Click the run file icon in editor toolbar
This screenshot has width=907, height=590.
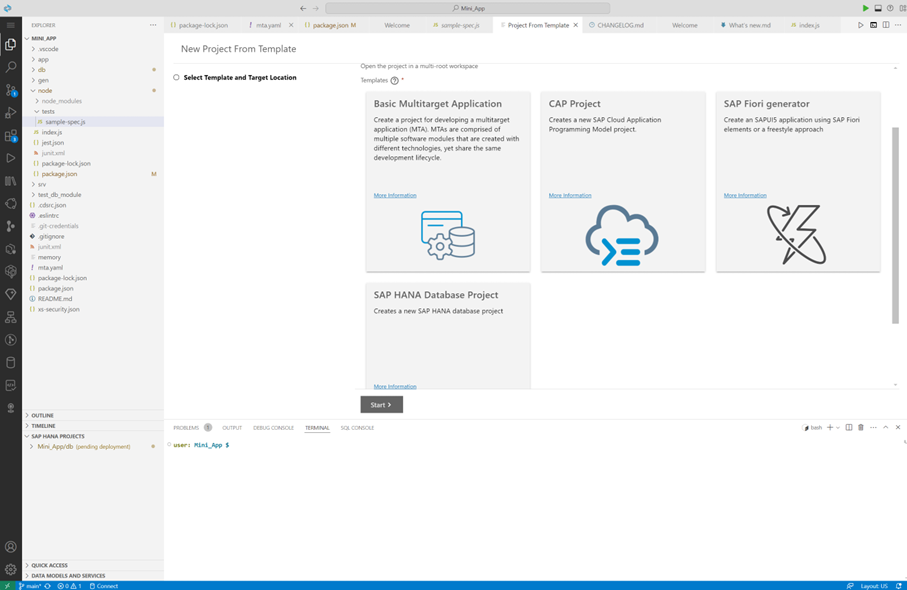point(861,25)
